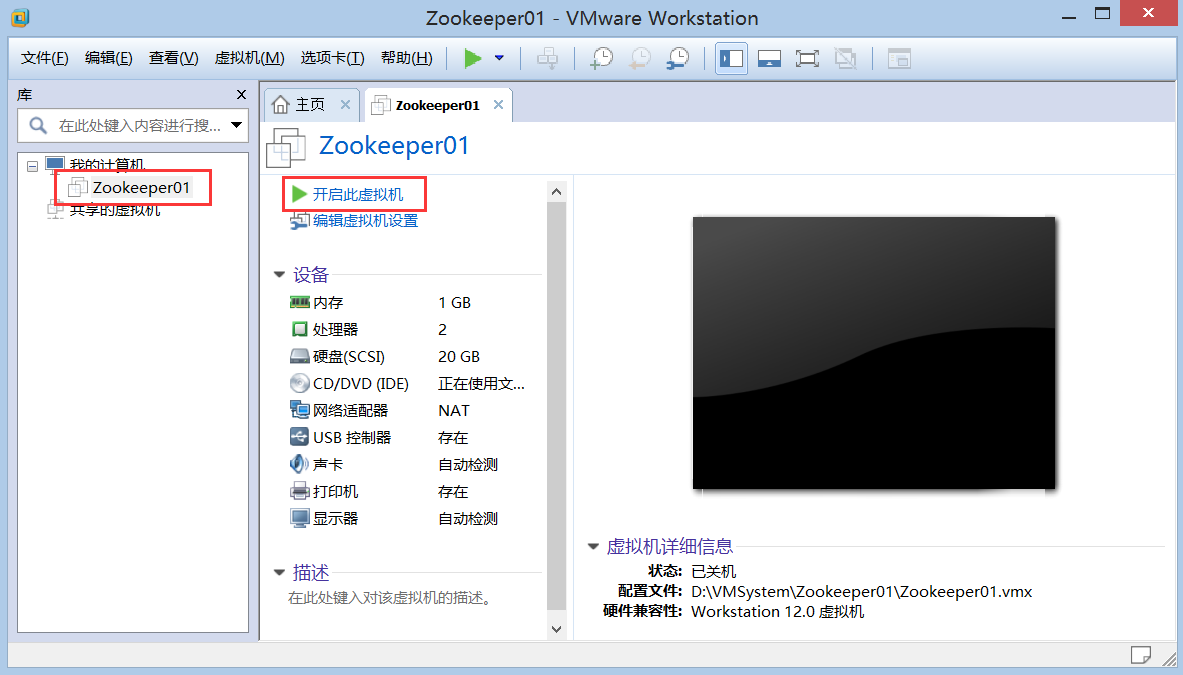The width and height of the screenshot is (1183, 675).
Task: Click the 网络适配器 network adapter icon
Action: [300, 410]
